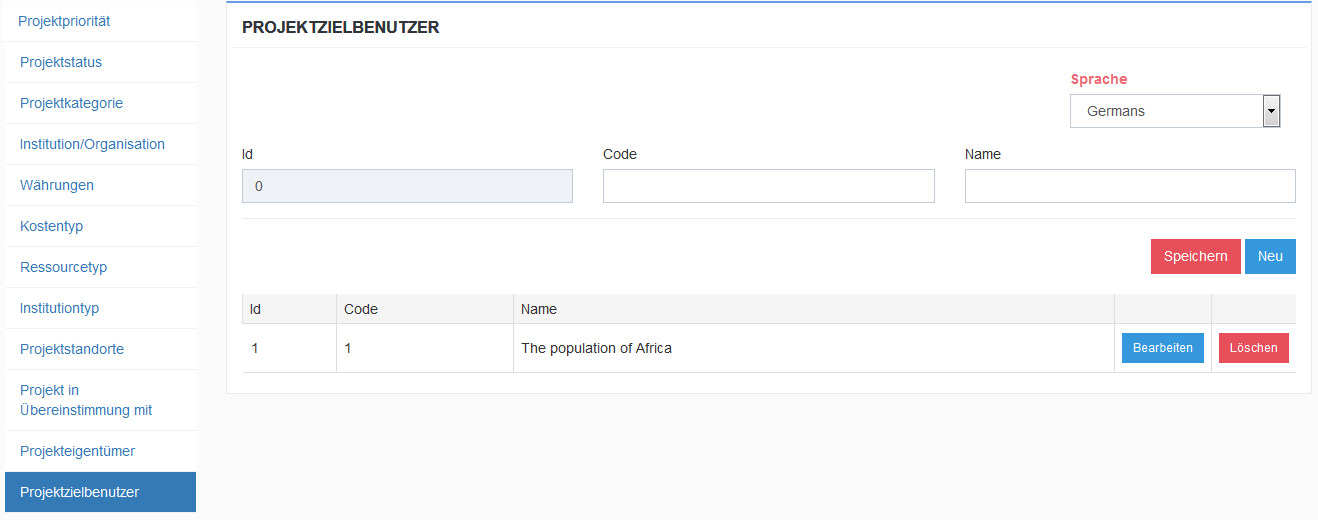Open Projektpriorität in the sidebar

(64, 20)
